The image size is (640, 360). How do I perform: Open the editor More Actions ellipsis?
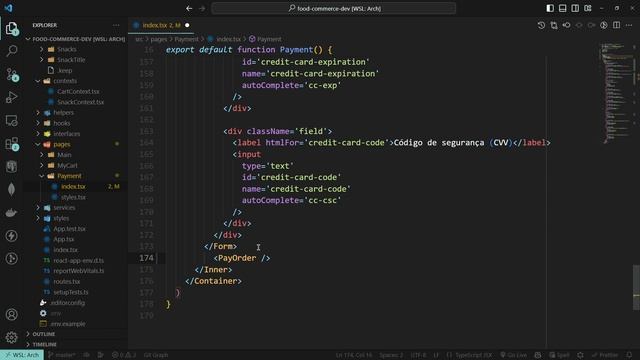tap(629, 25)
